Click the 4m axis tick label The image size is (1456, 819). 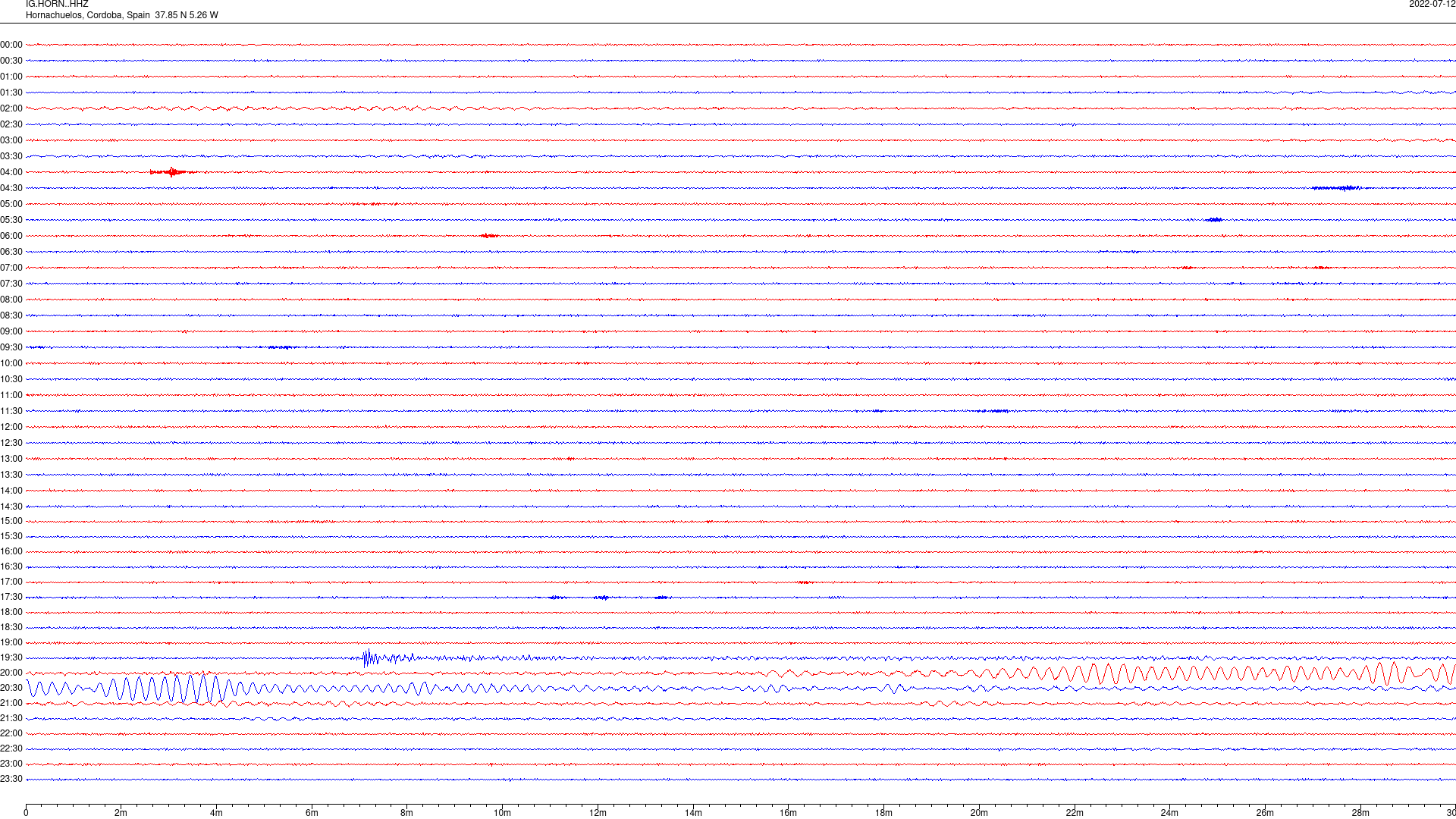[216, 813]
